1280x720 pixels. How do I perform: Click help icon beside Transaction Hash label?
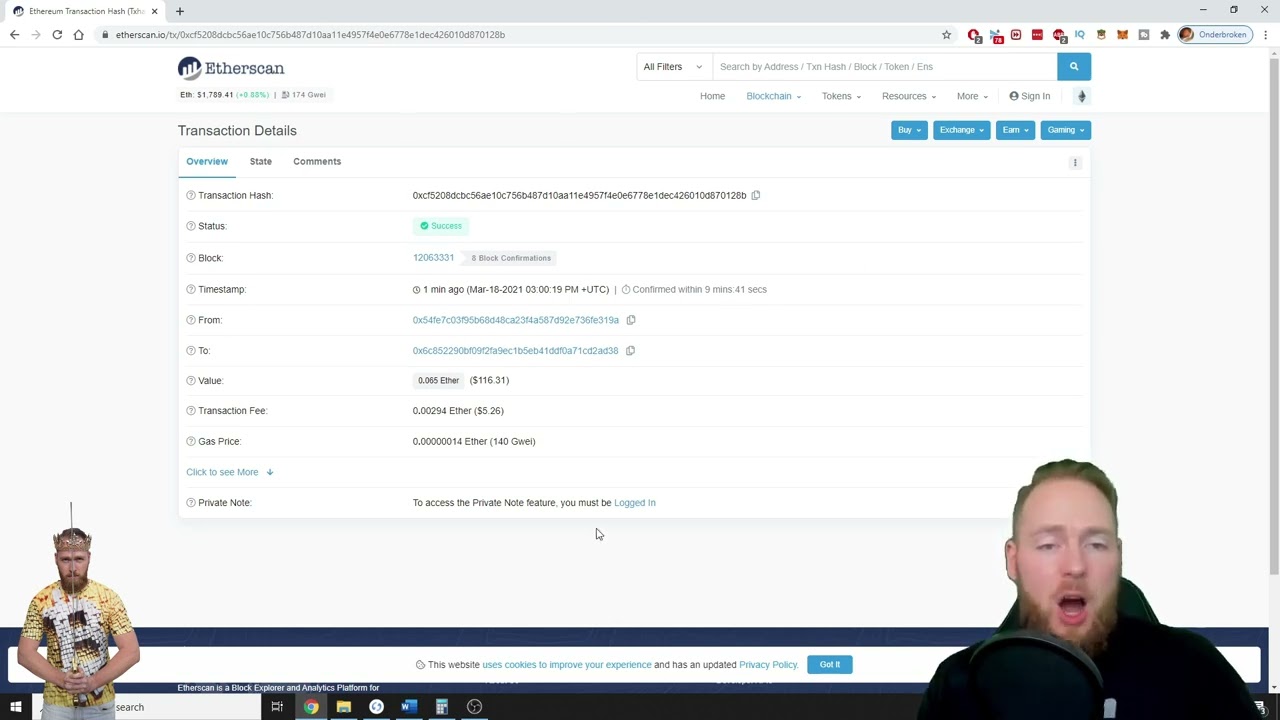click(190, 195)
